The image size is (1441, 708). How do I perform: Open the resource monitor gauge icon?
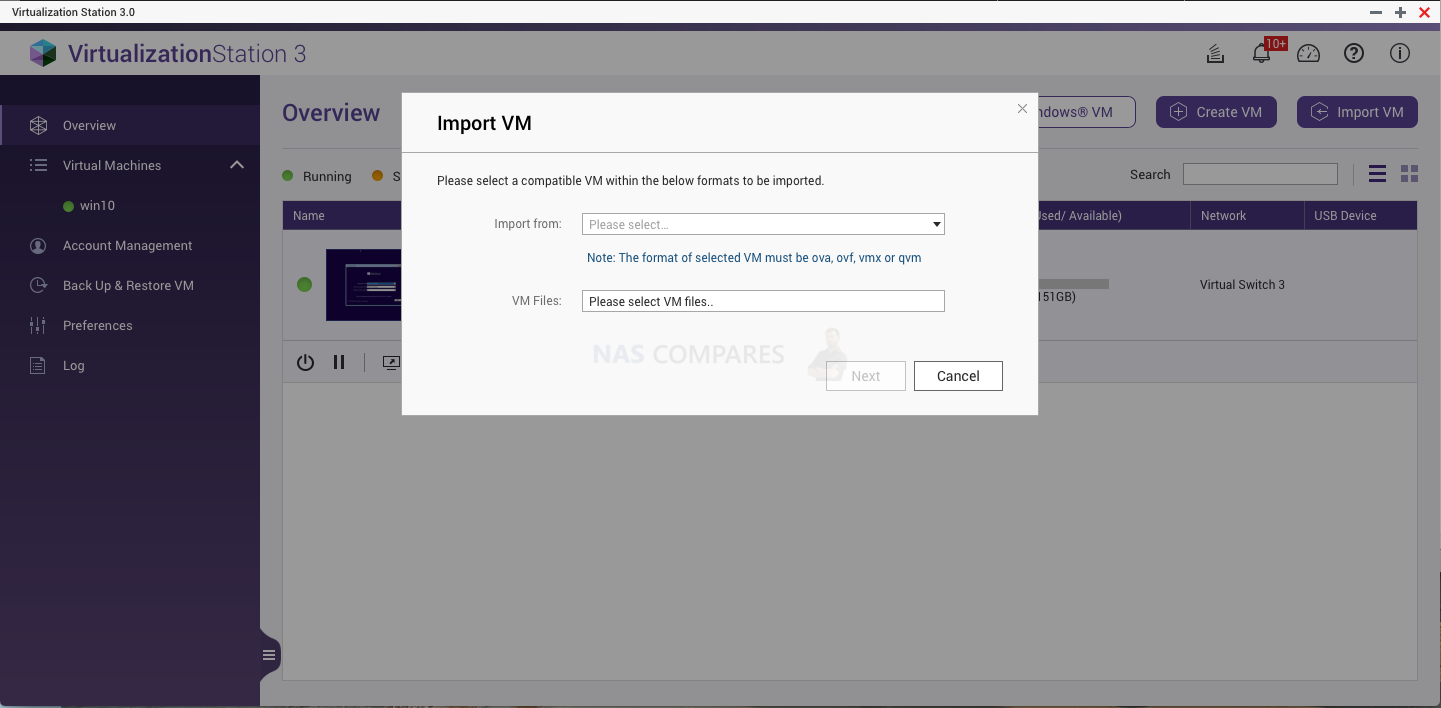click(x=1308, y=54)
